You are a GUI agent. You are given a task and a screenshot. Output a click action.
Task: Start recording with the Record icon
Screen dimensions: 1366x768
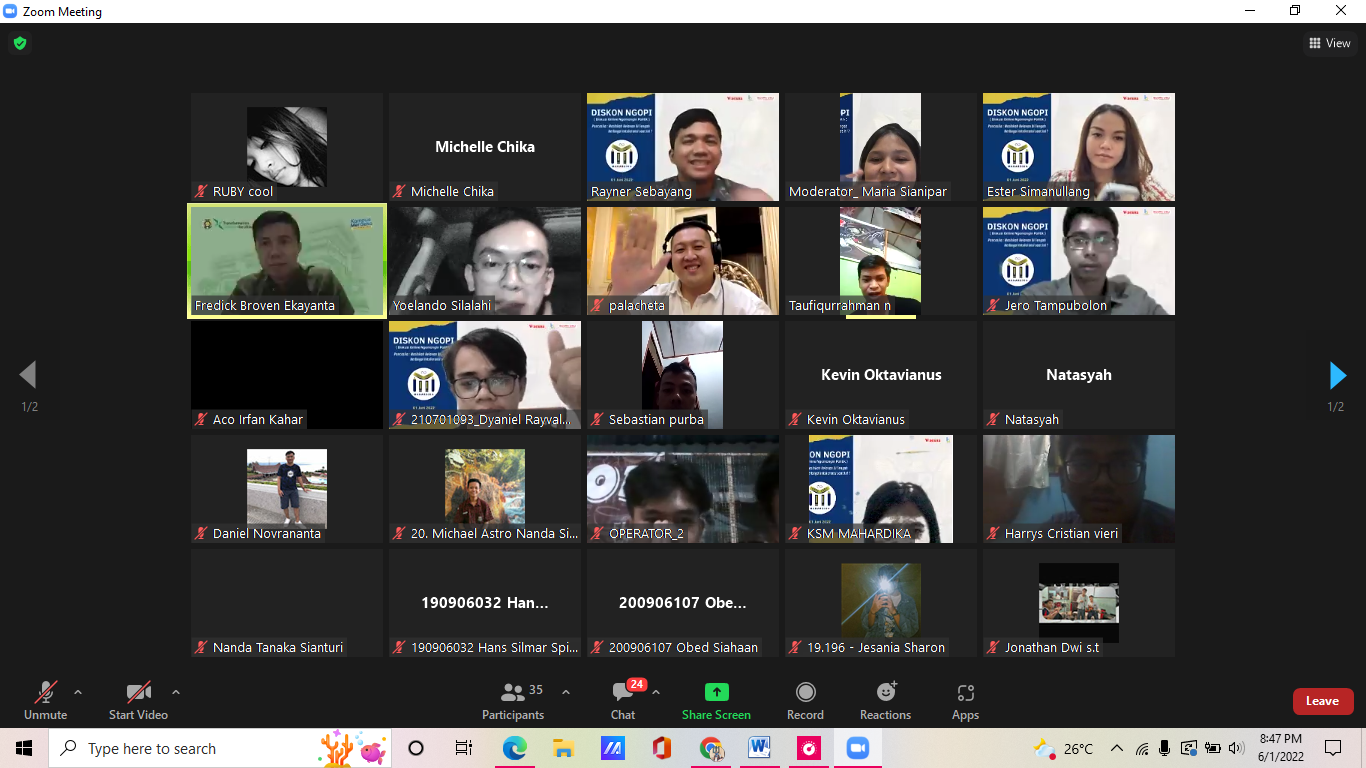(x=805, y=692)
